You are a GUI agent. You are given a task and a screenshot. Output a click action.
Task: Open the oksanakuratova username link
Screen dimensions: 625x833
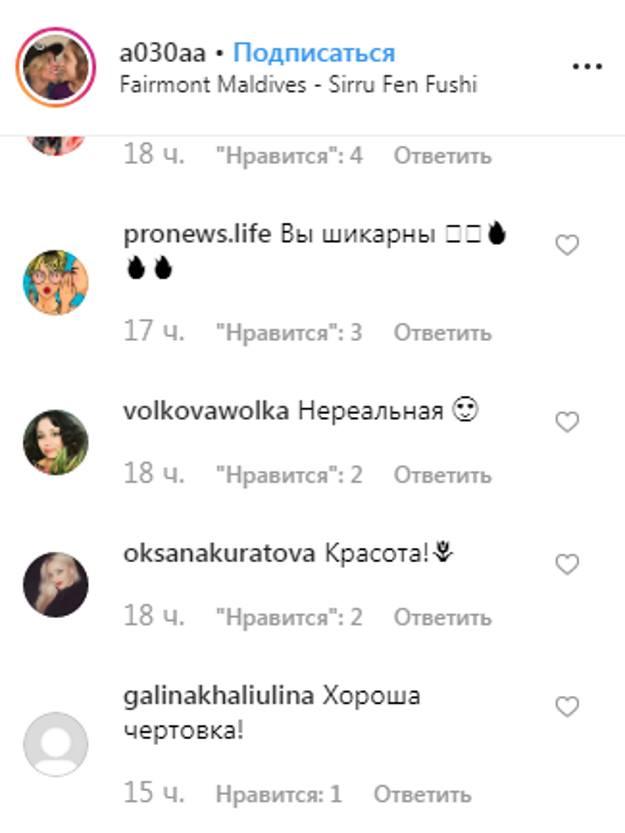(219, 554)
